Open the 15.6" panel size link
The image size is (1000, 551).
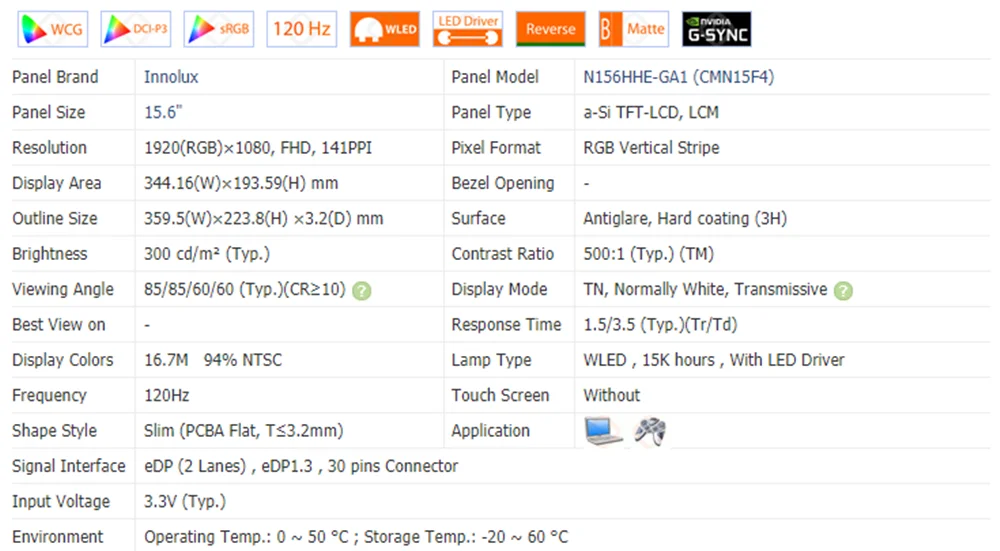[x=163, y=112]
